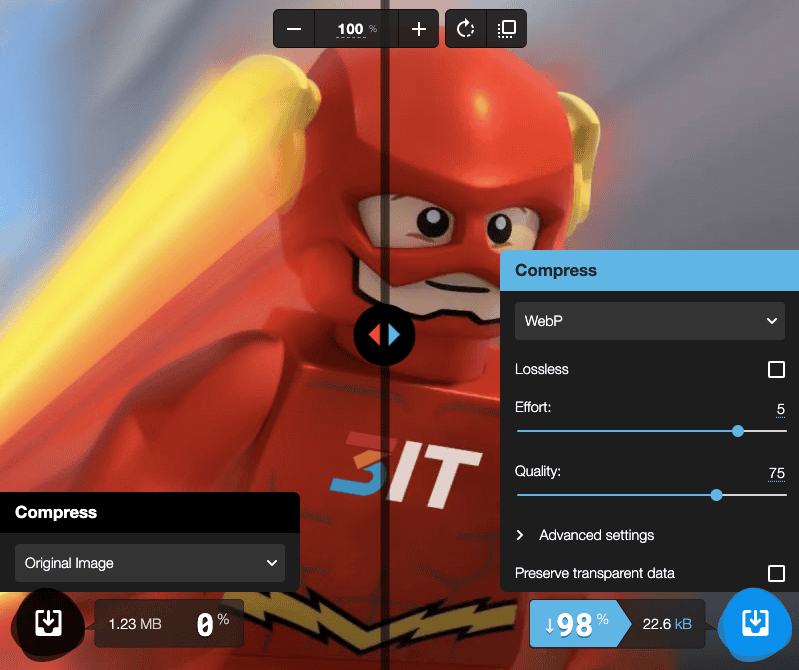
Task: Adjust the Quality slider
Action: [x=652, y=495]
